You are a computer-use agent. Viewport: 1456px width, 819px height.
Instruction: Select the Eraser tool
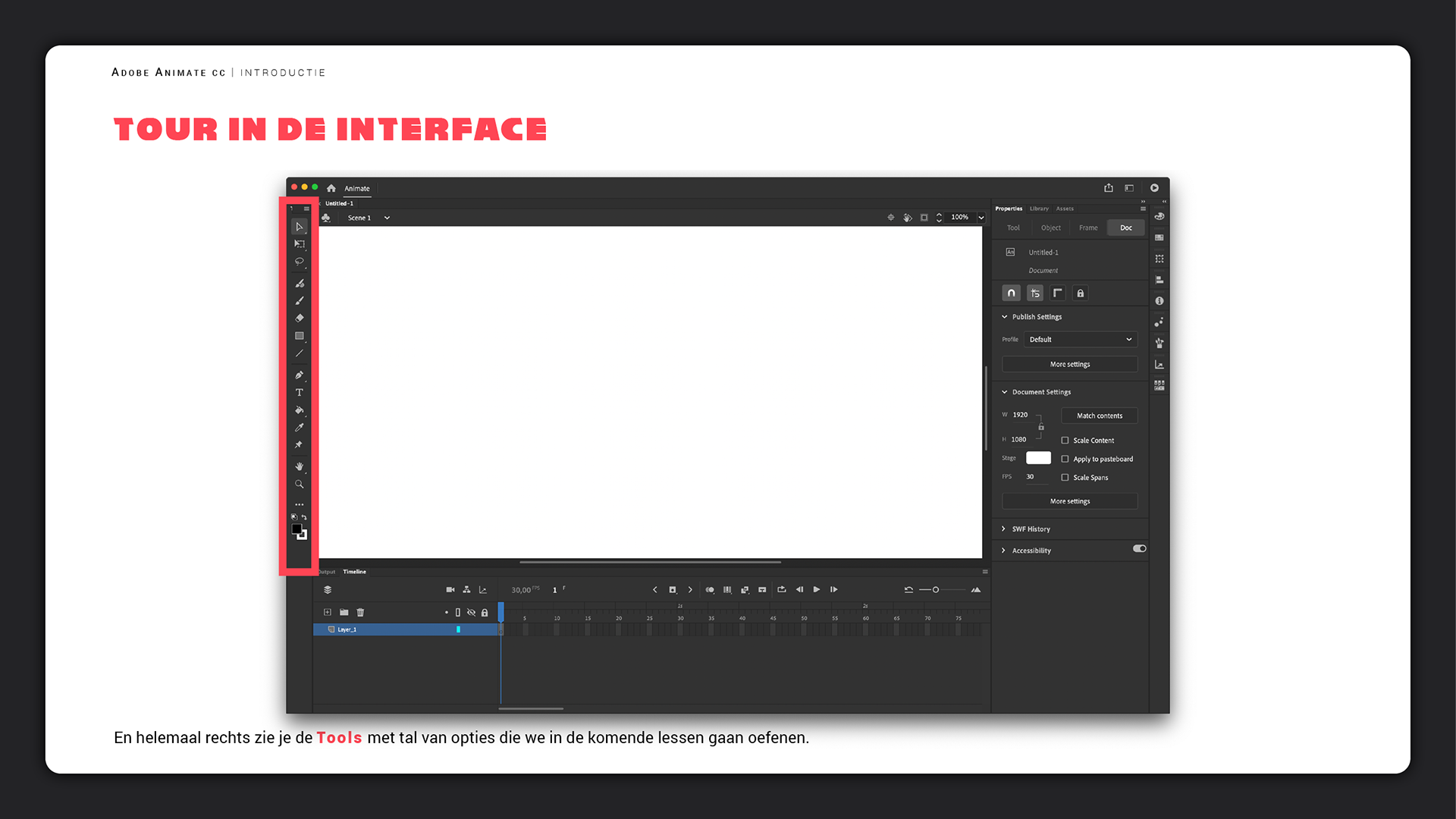pos(299,318)
